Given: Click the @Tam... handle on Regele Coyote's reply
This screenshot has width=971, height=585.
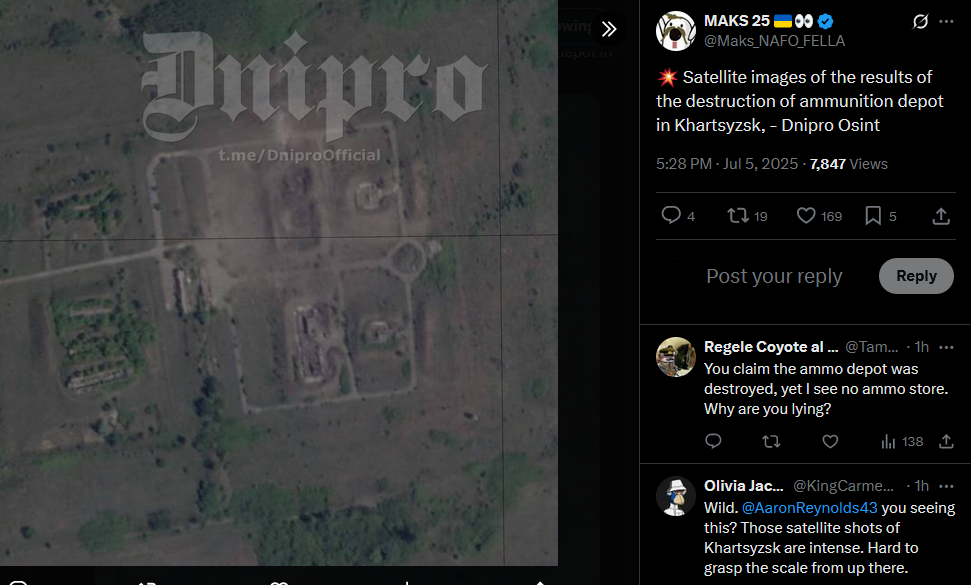Looking at the screenshot, I should [x=871, y=347].
